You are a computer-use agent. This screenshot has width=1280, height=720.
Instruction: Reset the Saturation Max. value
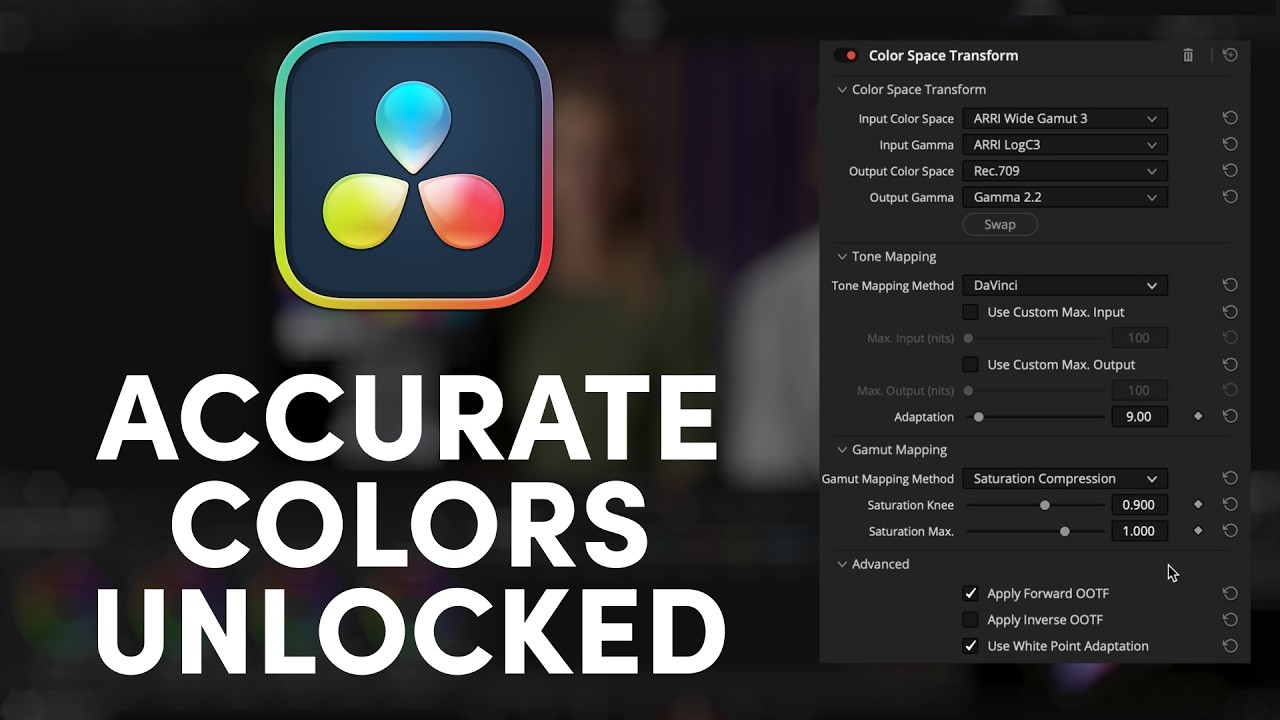[1230, 531]
